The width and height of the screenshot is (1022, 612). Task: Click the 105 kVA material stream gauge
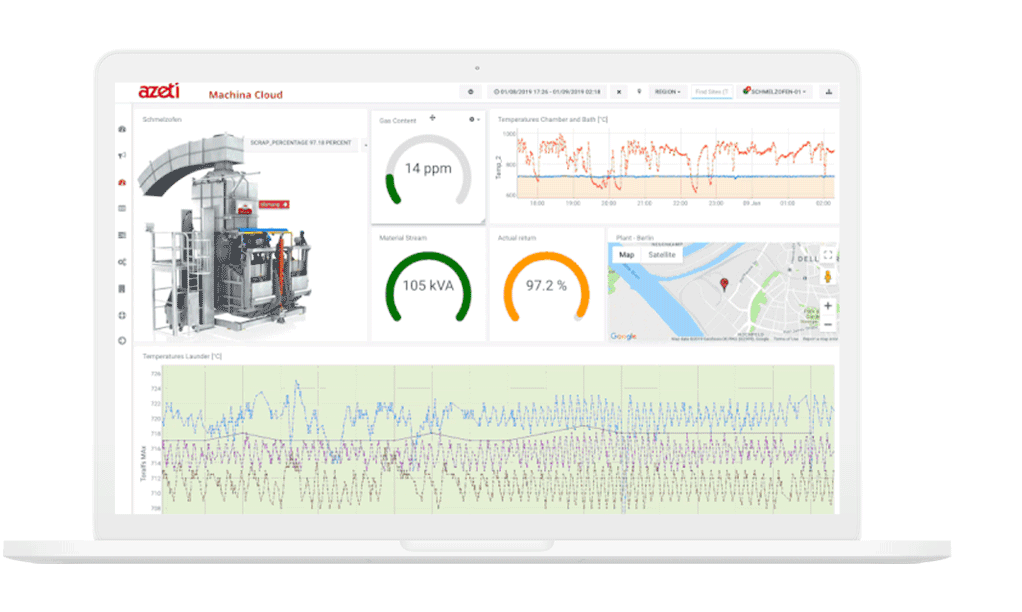428,287
